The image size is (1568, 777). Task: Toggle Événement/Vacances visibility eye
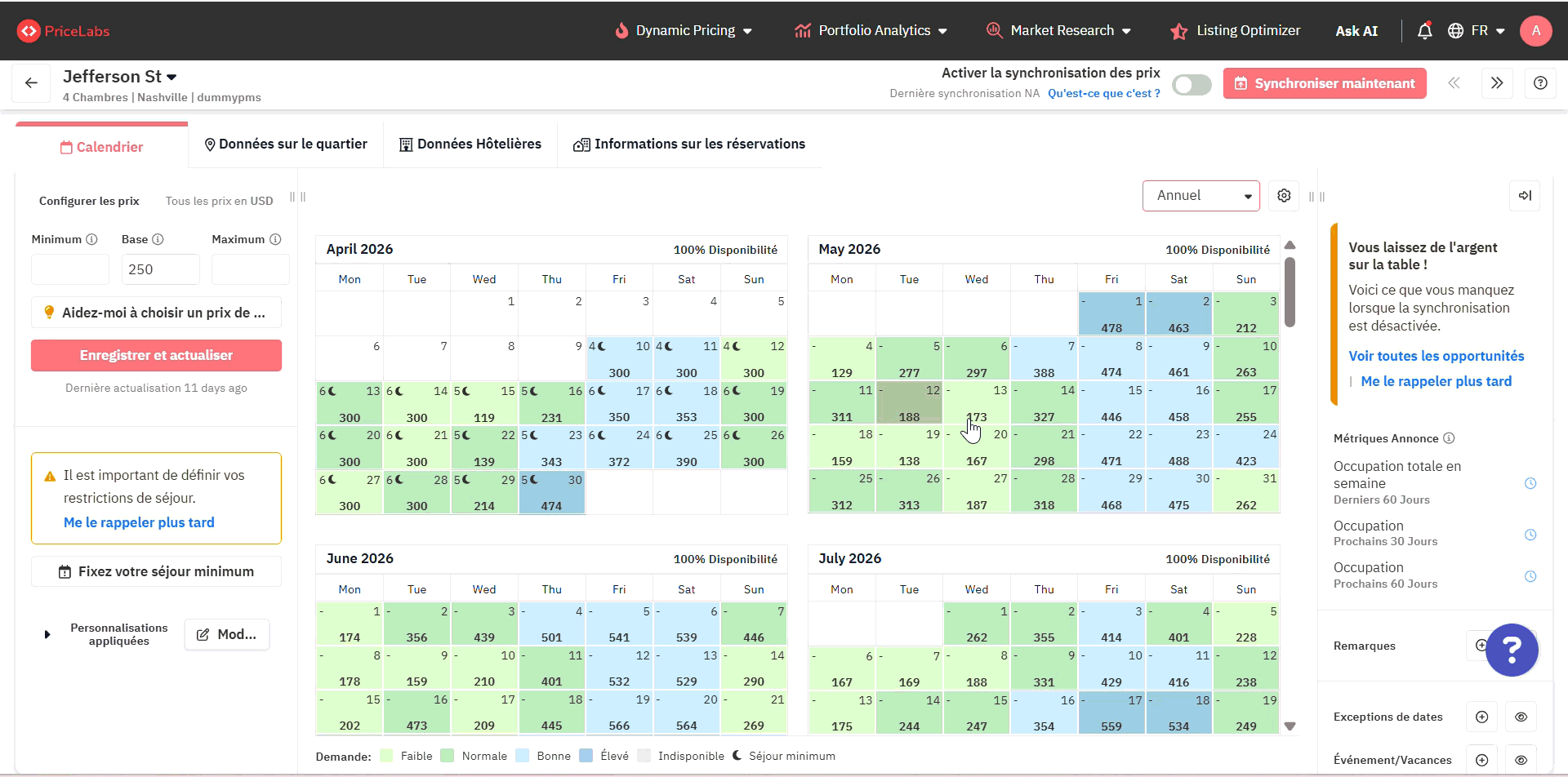(x=1521, y=760)
